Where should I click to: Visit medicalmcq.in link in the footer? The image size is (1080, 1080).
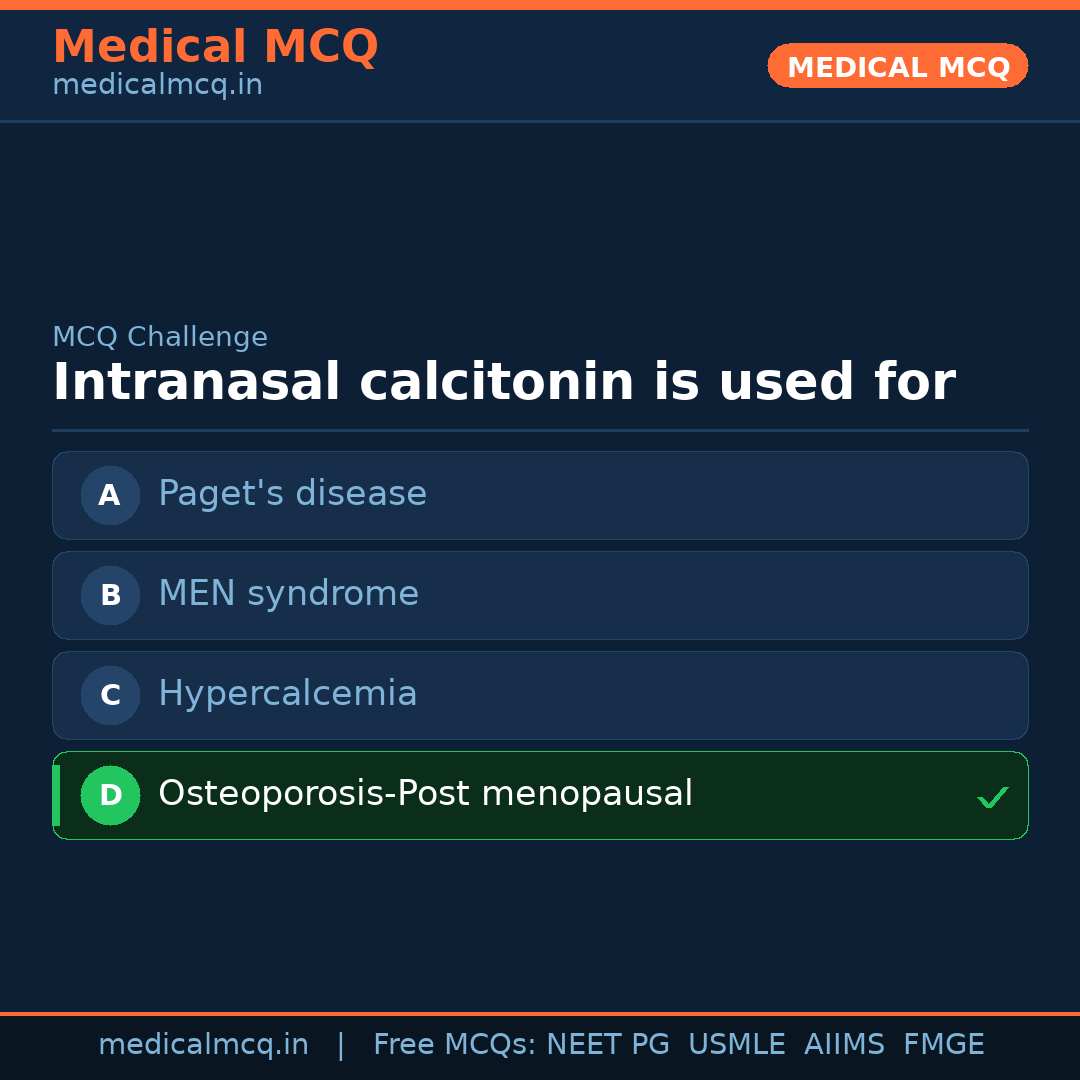(203, 1045)
